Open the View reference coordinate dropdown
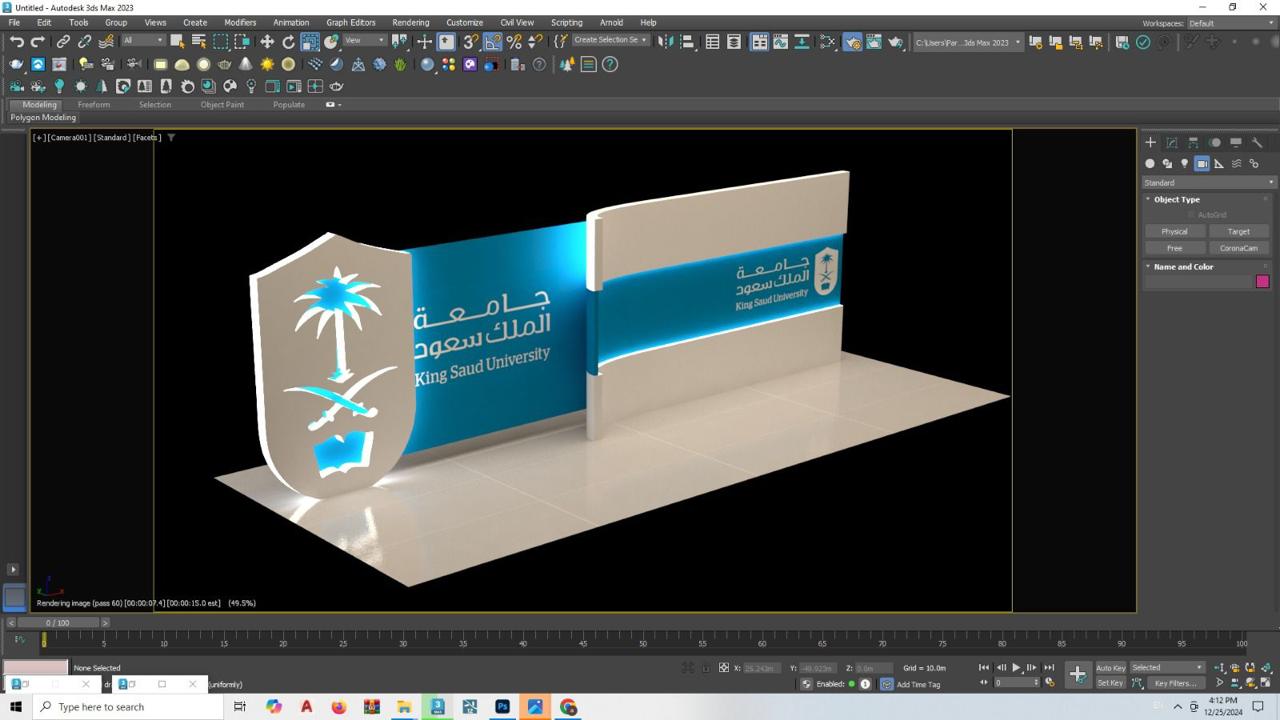This screenshot has width=1280, height=720. [365, 41]
